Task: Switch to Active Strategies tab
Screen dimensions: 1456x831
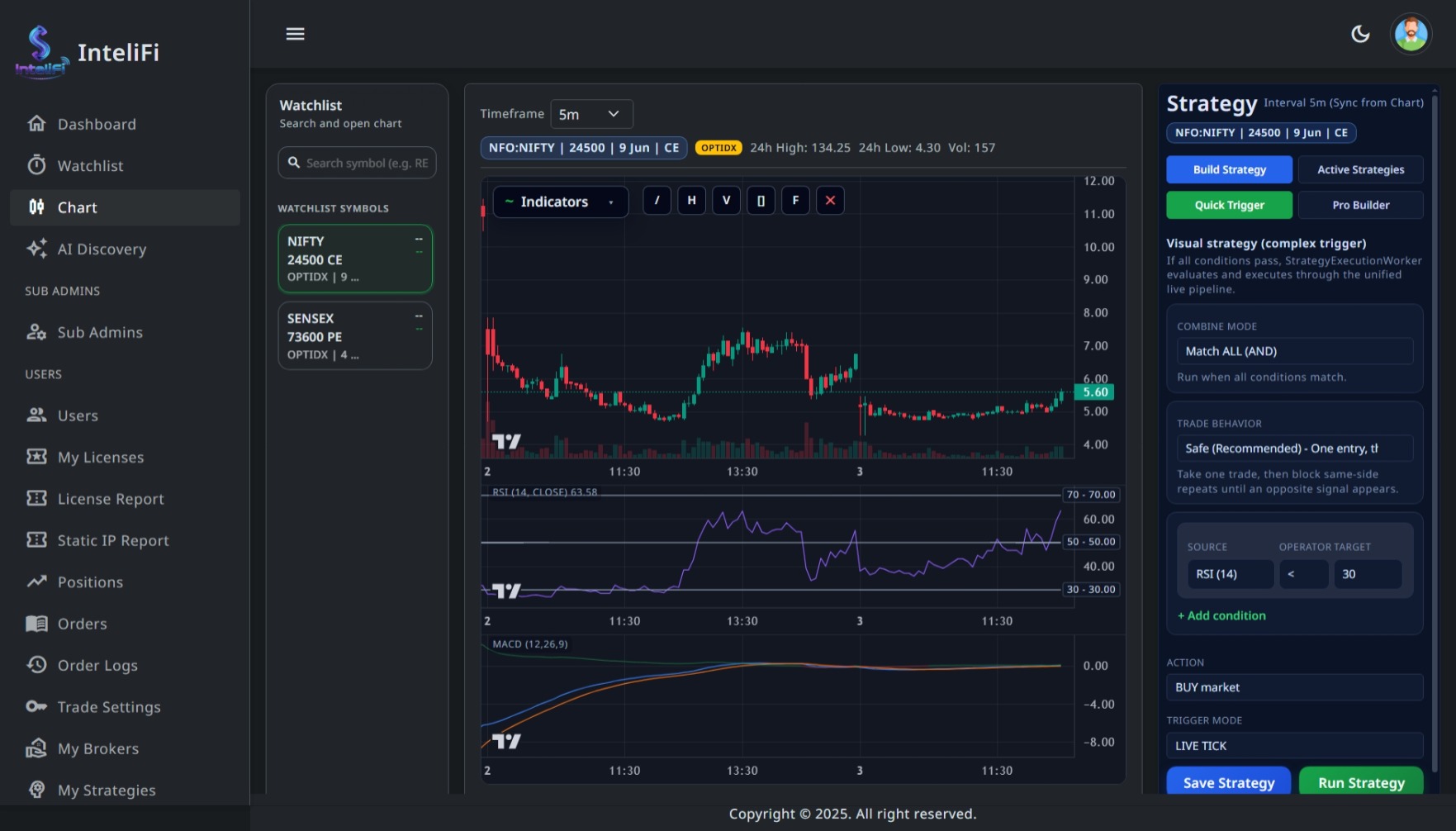Action: 1360,169
